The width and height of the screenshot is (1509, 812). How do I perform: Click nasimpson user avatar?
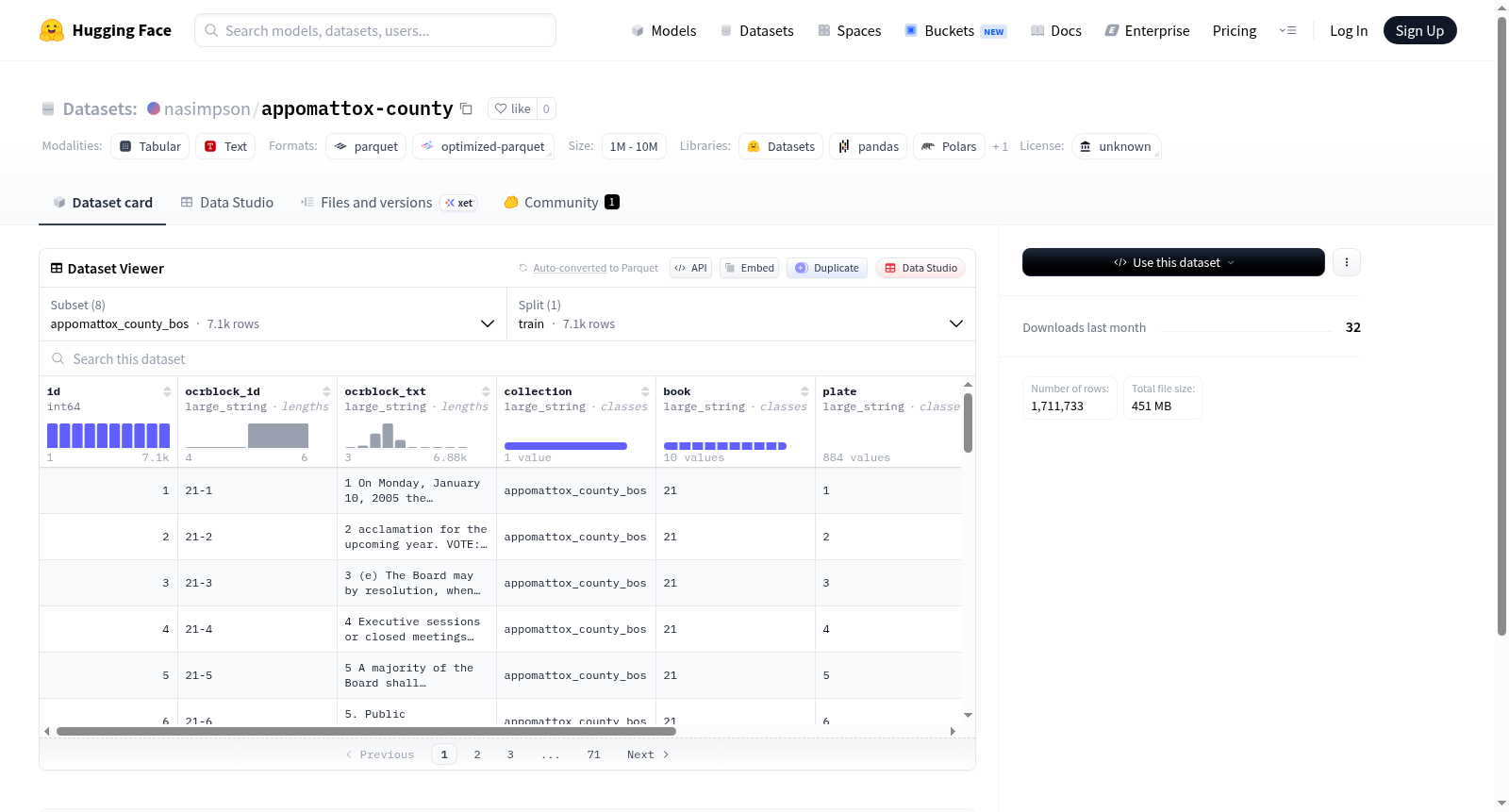(x=154, y=108)
